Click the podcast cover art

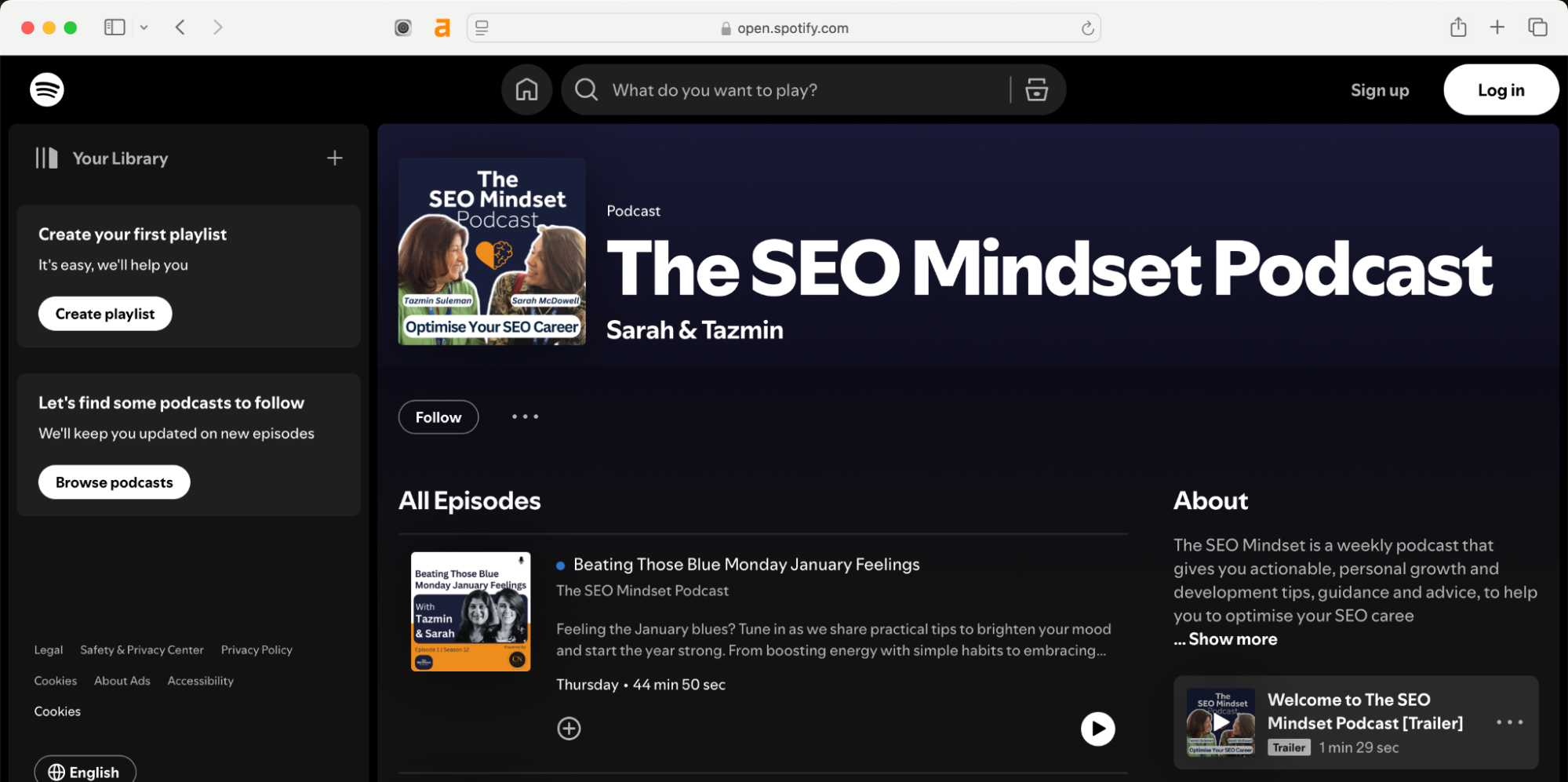(x=492, y=252)
